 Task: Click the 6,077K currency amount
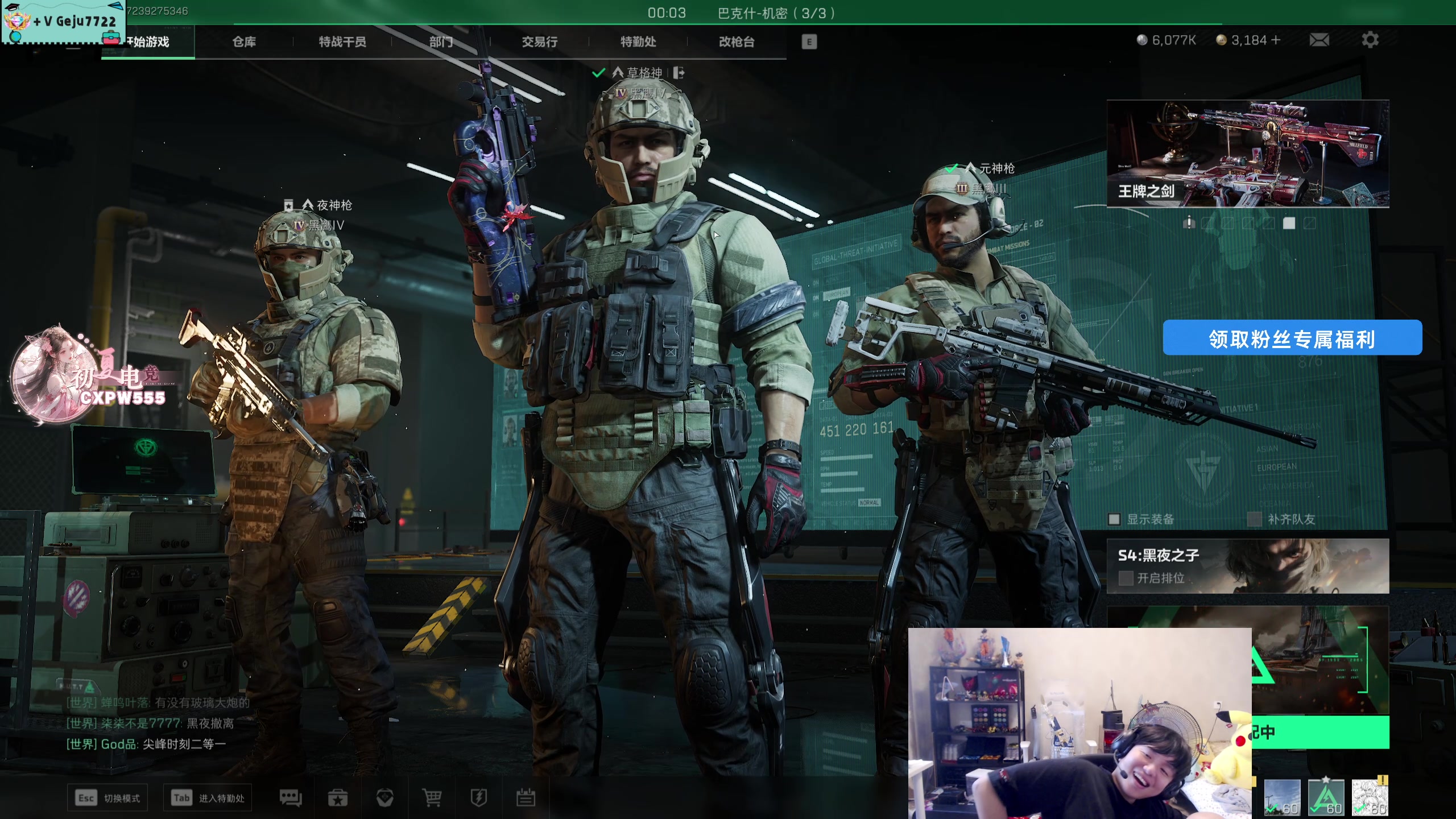[1174, 40]
